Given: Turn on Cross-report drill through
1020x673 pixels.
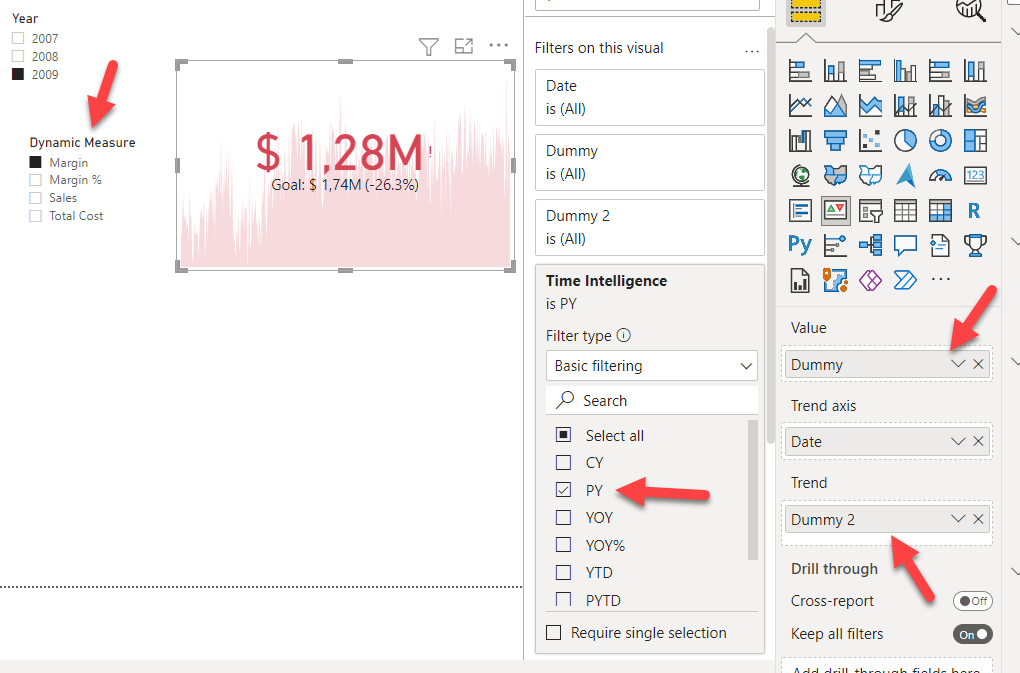Looking at the screenshot, I should coord(973,601).
